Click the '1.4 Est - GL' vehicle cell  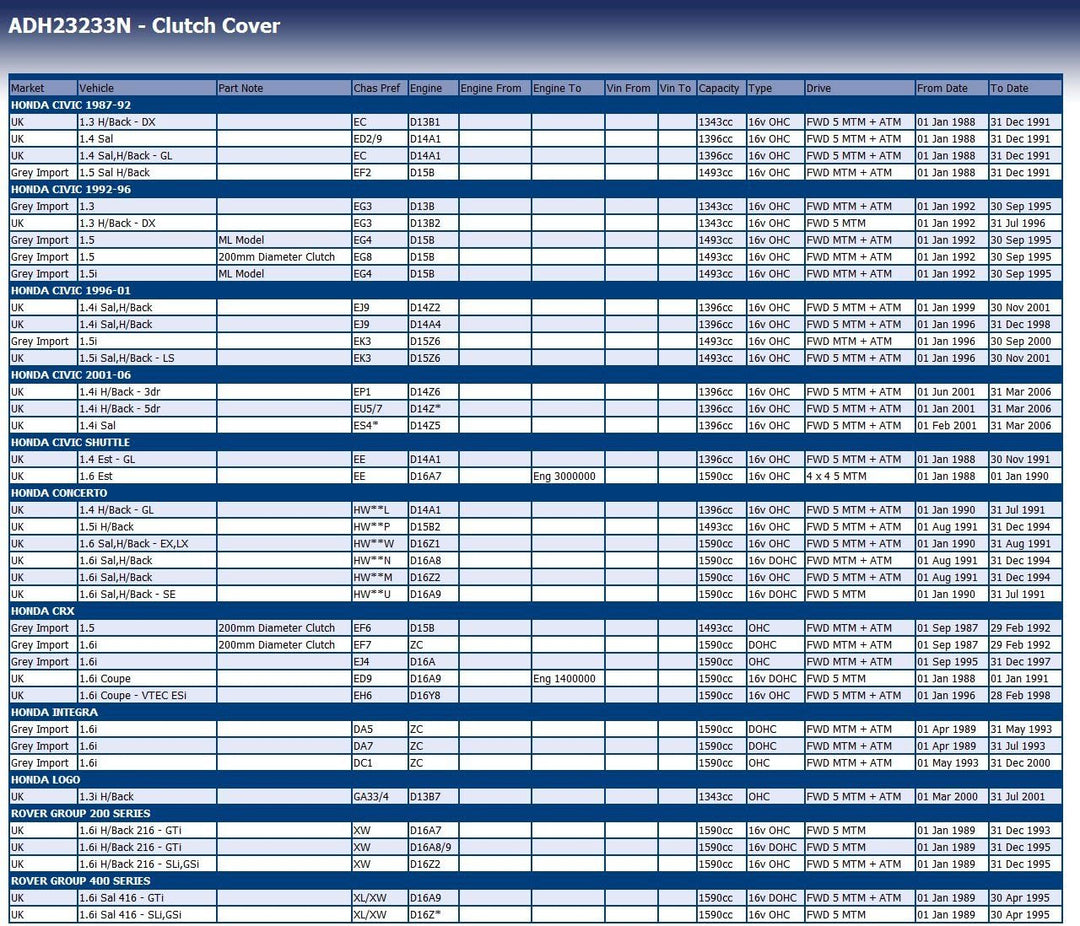tap(147, 460)
